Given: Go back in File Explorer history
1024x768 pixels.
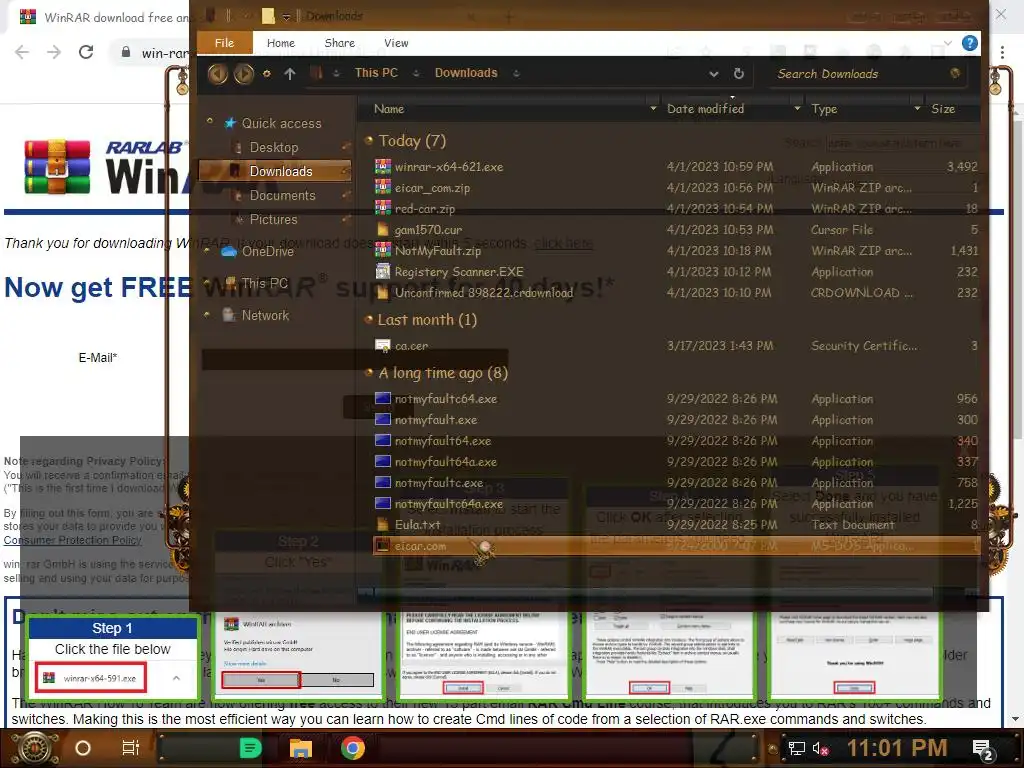Looking at the screenshot, I should pos(217,73).
